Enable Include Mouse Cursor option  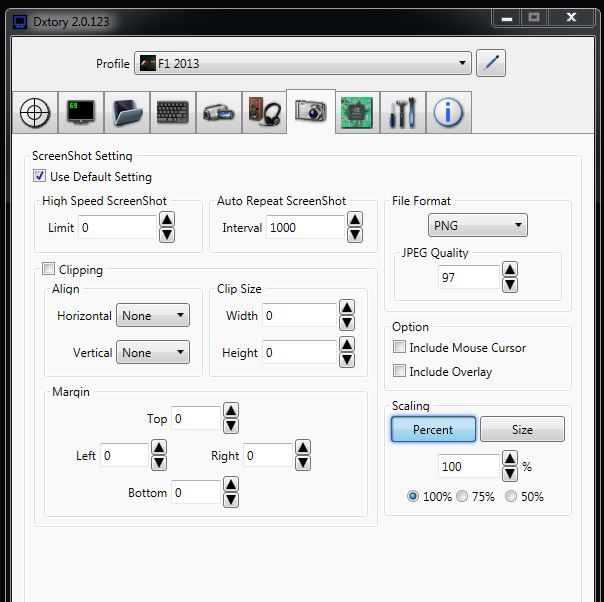point(399,347)
